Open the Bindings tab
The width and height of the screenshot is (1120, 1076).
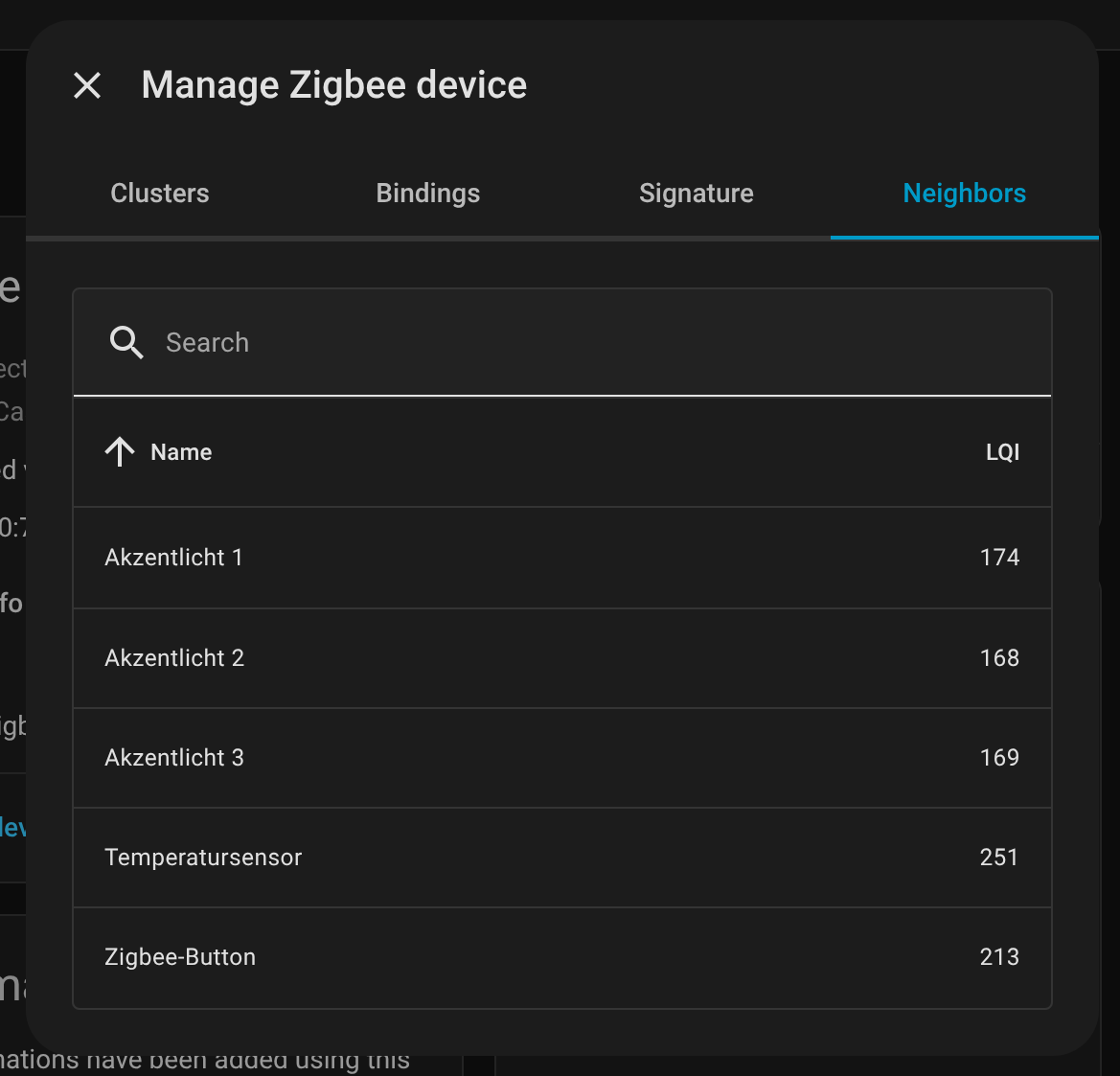(428, 194)
